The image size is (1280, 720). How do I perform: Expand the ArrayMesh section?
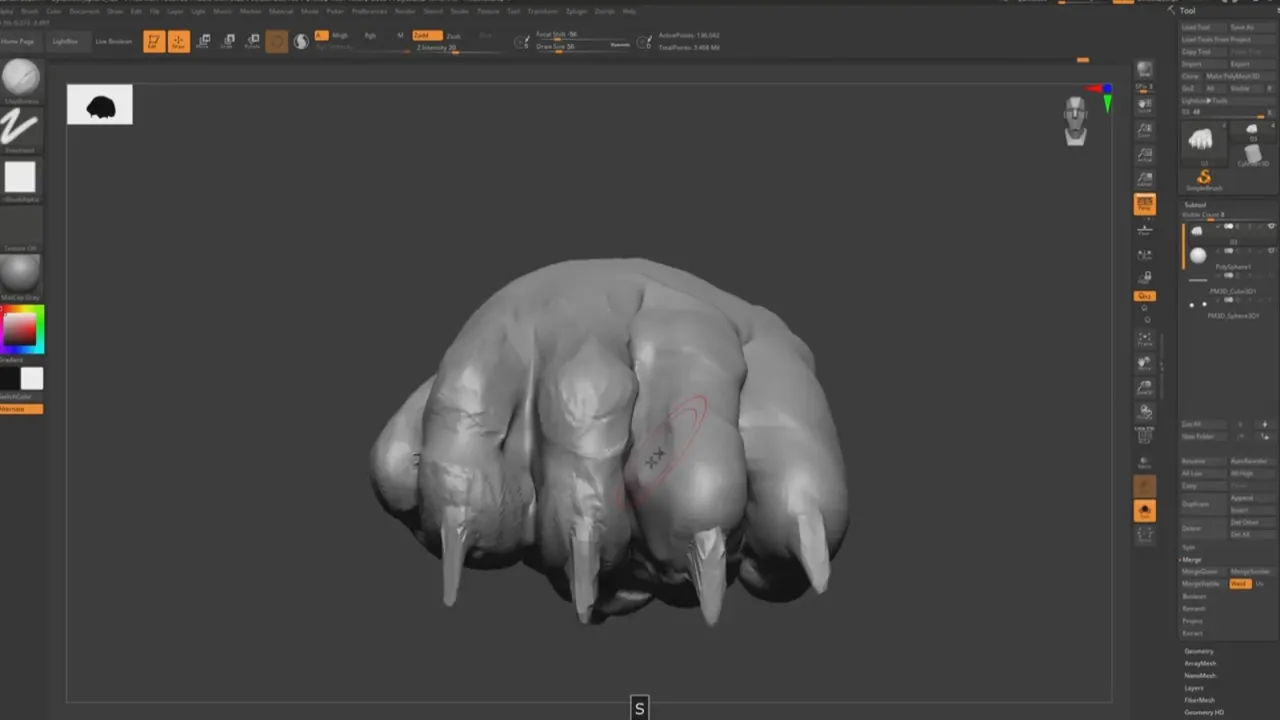1201,663
